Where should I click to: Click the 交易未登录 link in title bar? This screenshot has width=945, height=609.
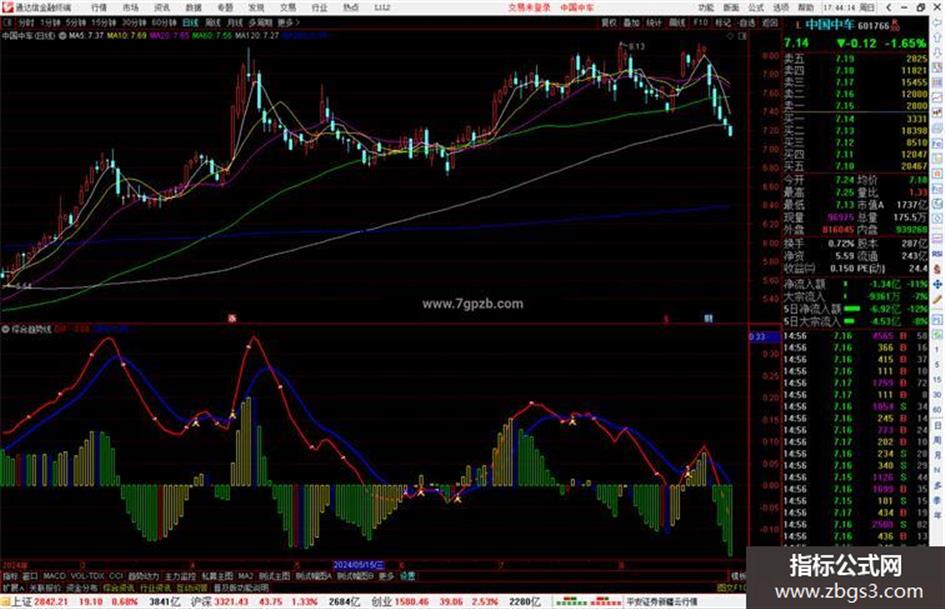[529, 7]
